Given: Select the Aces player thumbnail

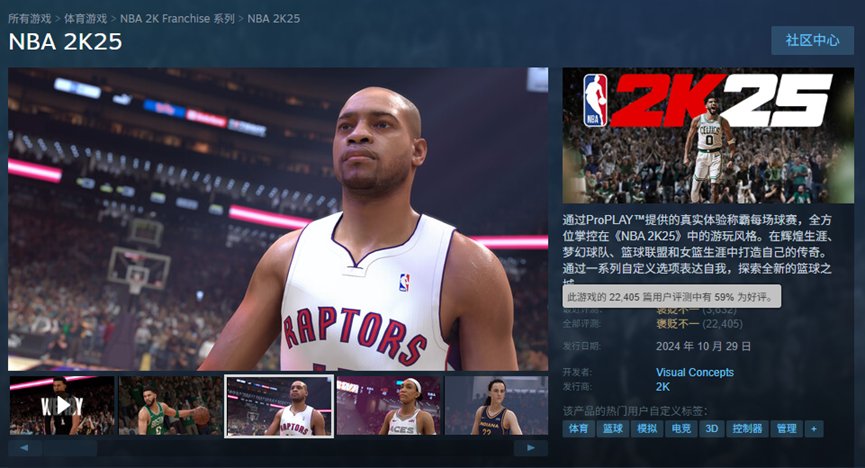Looking at the screenshot, I should pyautogui.click(x=389, y=406).
